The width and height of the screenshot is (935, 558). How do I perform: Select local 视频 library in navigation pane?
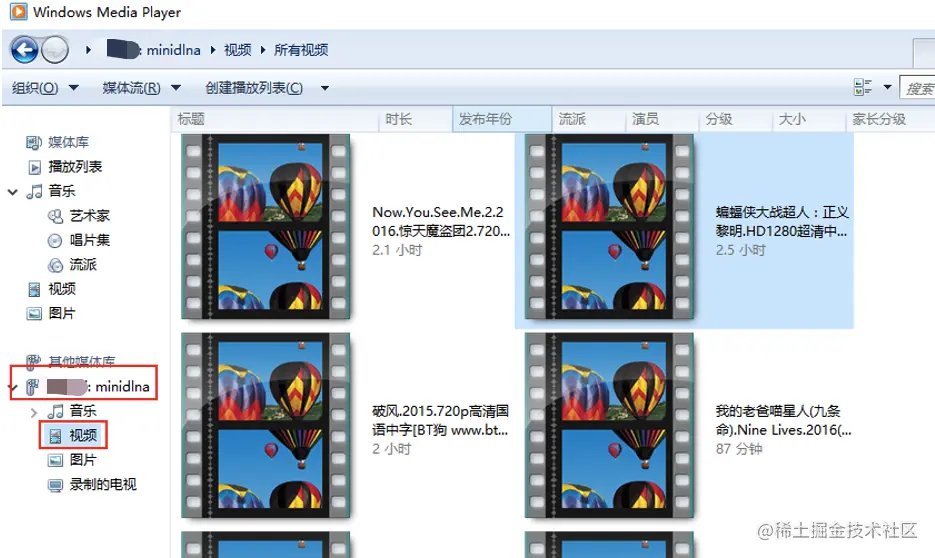[61, 289]
